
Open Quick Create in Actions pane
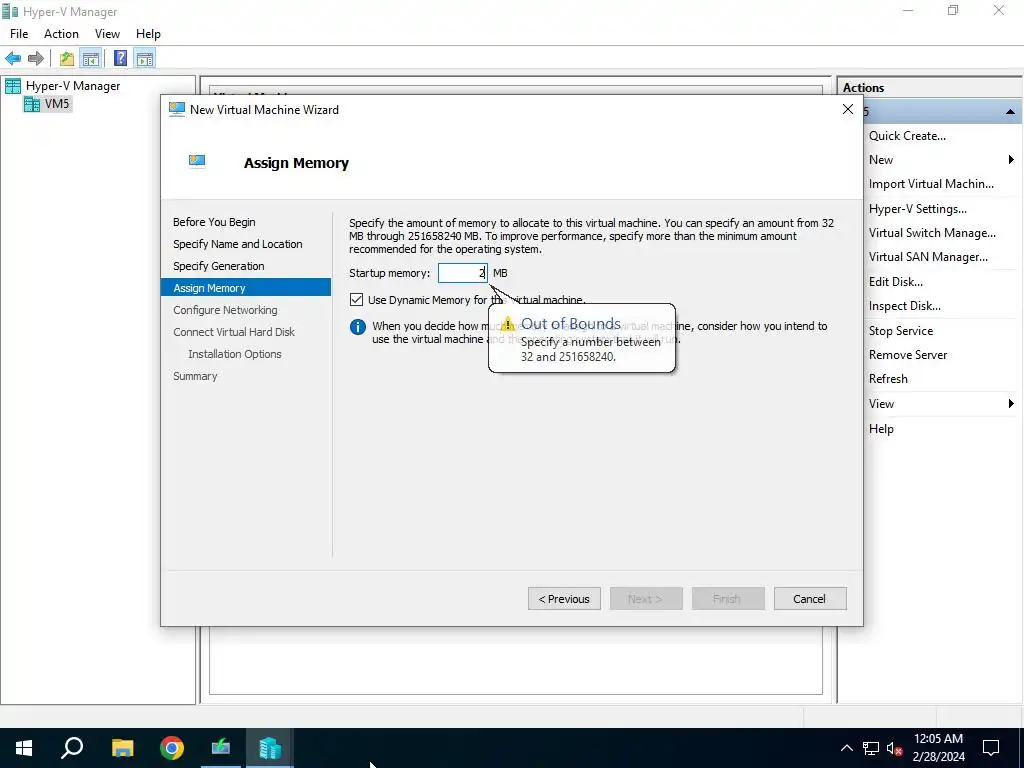pos(907,136)
